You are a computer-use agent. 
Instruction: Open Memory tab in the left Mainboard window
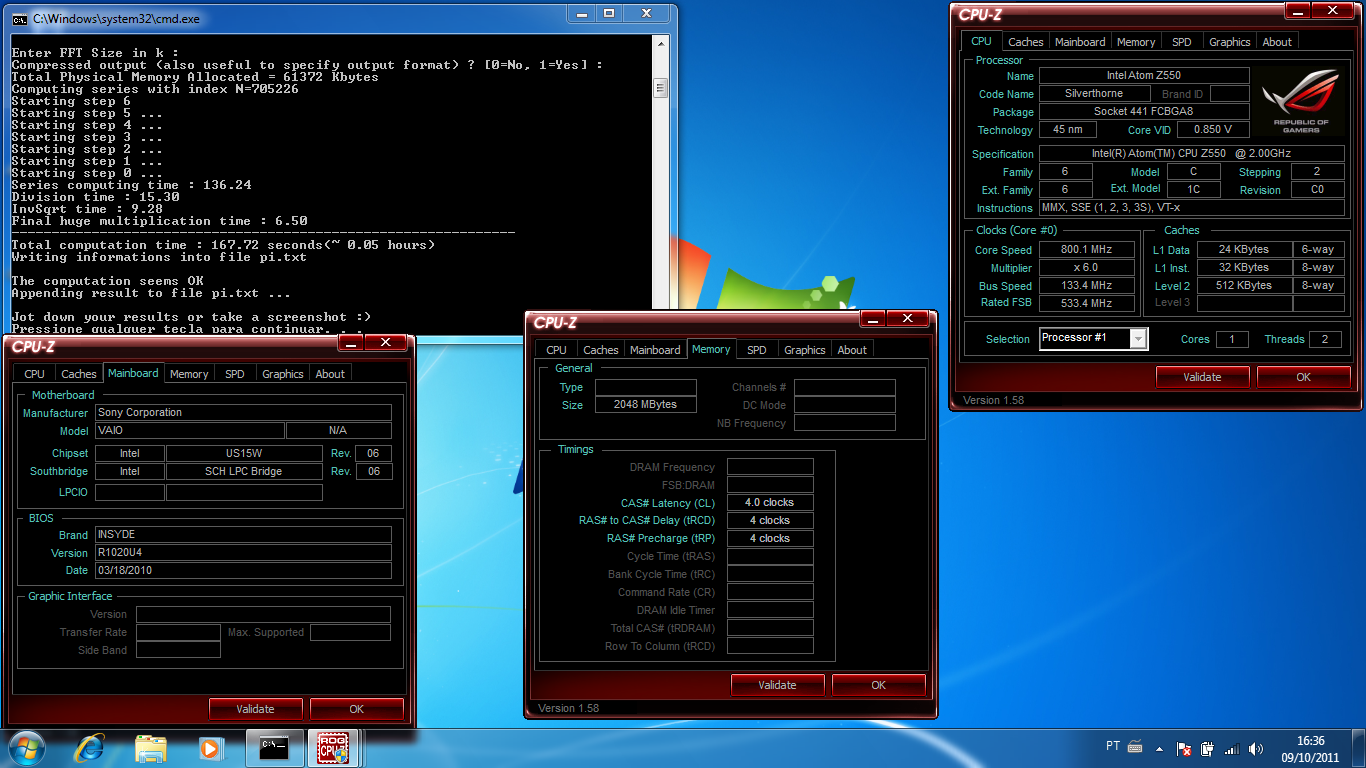189,374
